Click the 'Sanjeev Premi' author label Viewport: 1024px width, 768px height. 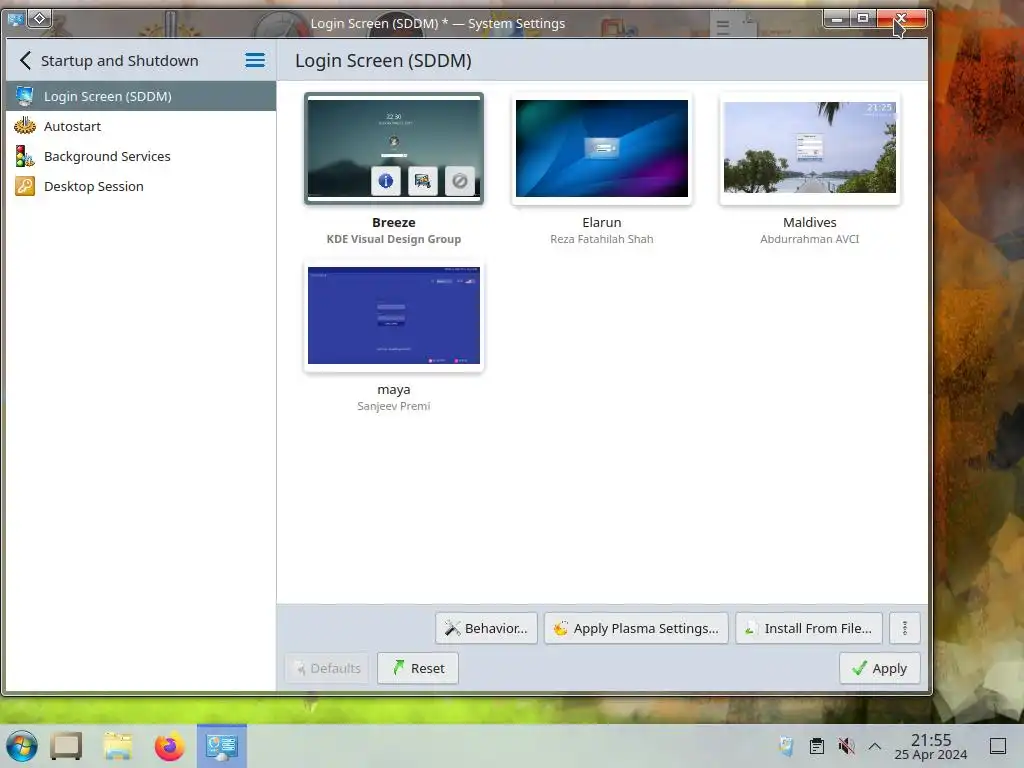(394, 406)
